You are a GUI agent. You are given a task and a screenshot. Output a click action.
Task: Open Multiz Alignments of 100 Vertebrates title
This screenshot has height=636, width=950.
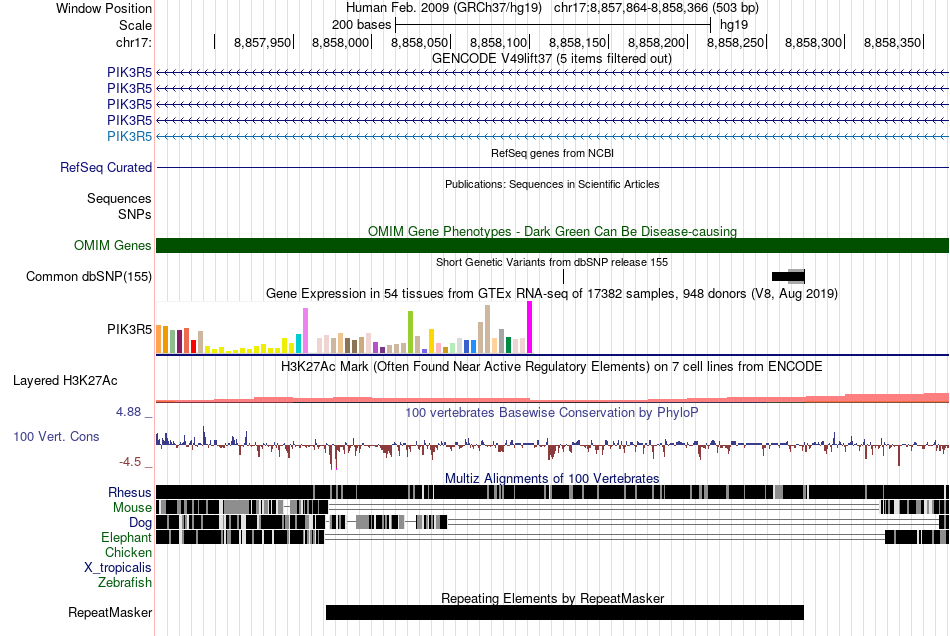(x=552, y=479)
